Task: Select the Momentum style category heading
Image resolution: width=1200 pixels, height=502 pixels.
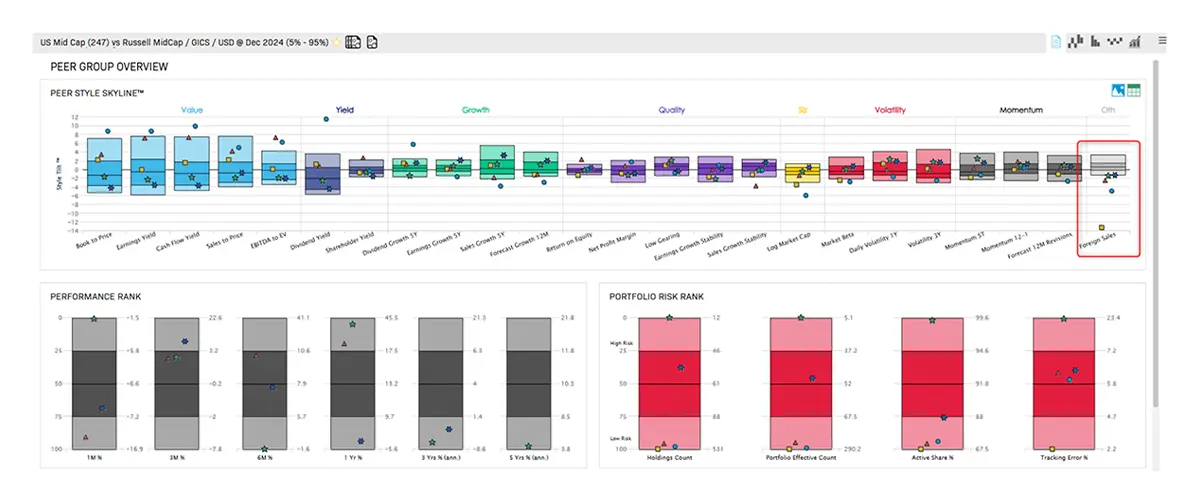Action: tap(1021, 110)
